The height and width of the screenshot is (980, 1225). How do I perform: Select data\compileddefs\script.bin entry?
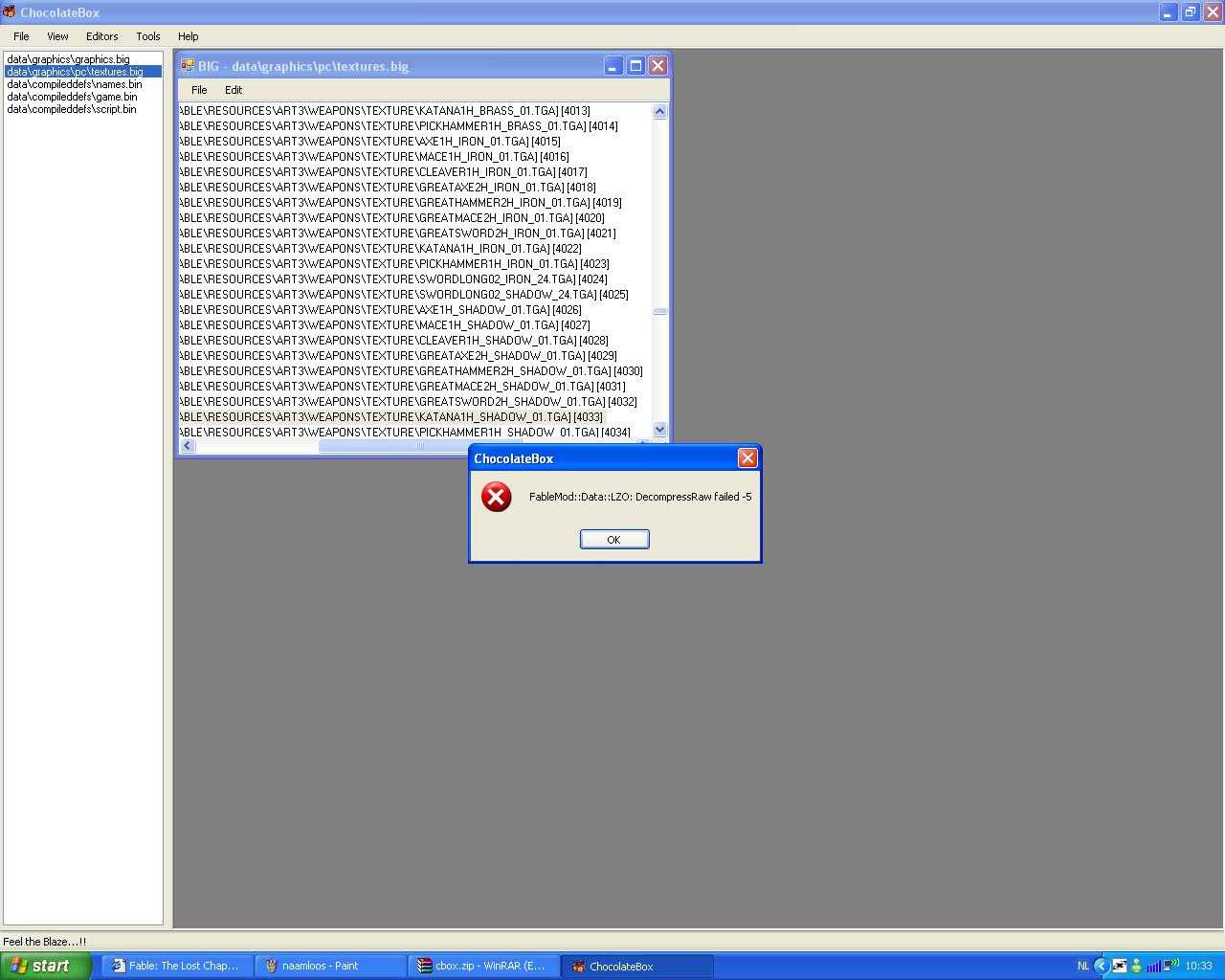coord(71,109)
